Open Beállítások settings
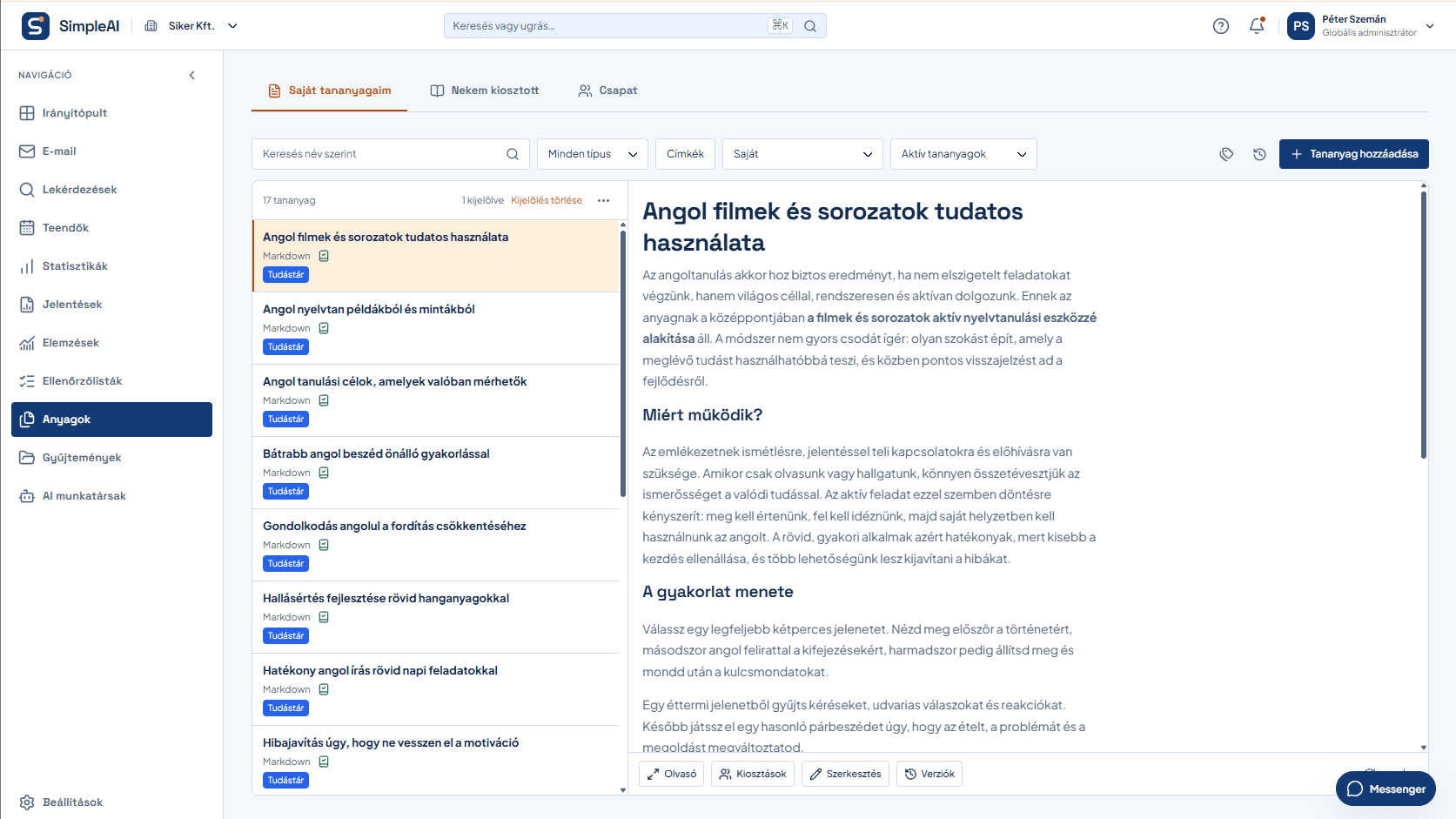This screenshot has height=819, width=1456. pyautogui.click(x=111, y=802)
